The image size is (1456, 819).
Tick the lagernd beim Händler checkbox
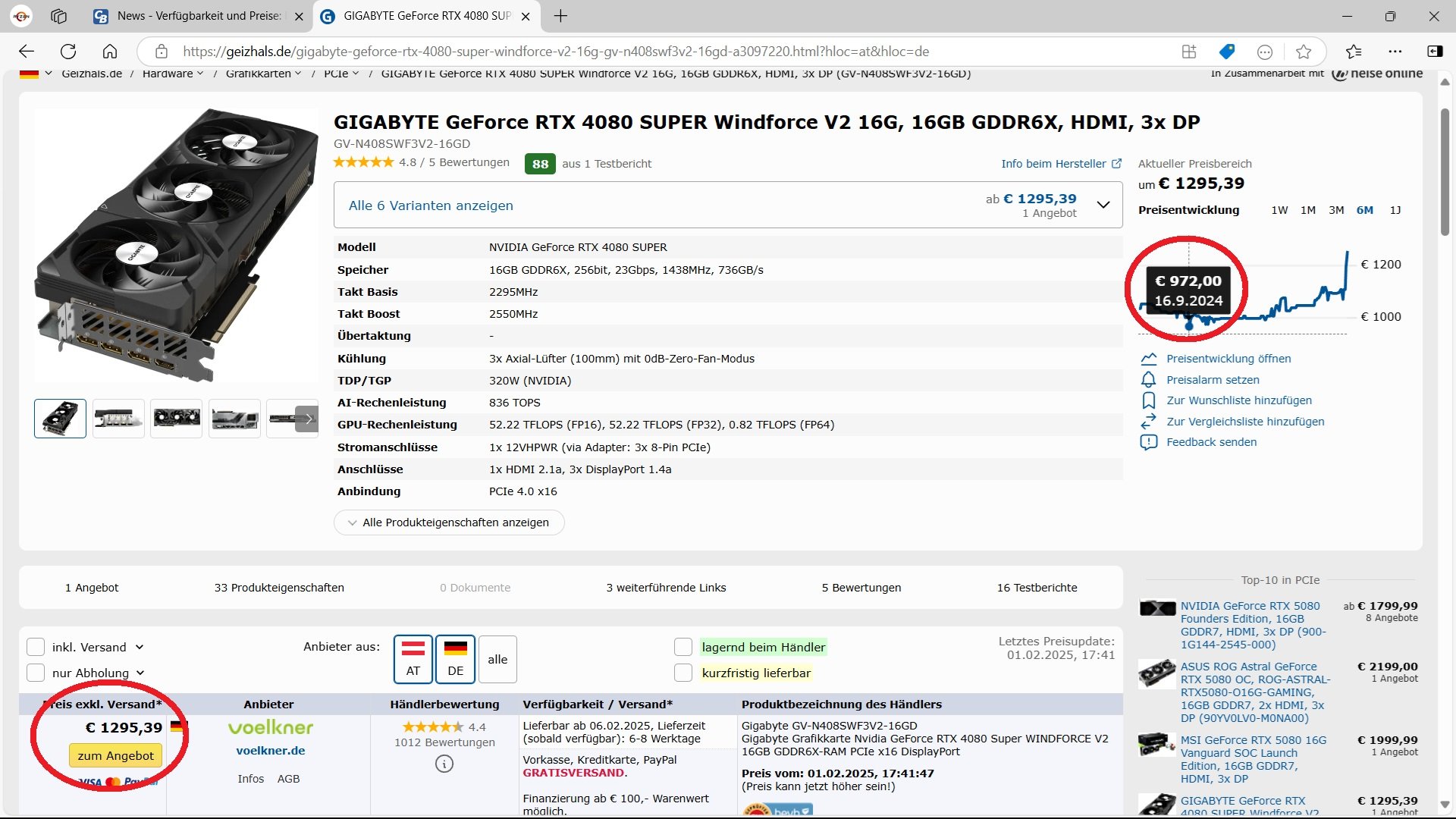click(683, 647)
